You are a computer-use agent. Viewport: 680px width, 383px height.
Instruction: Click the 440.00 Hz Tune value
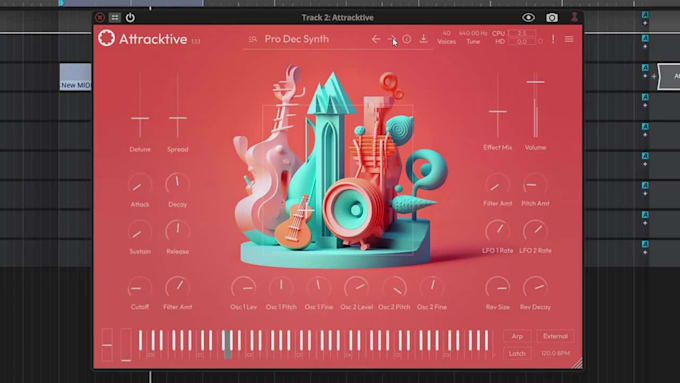473,33
